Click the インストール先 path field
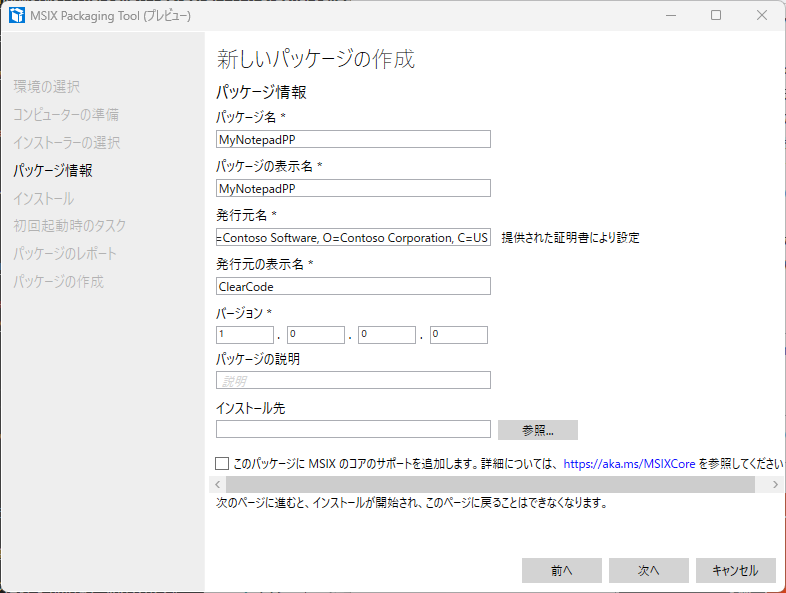Screen dimensions: 786x593 353,429
